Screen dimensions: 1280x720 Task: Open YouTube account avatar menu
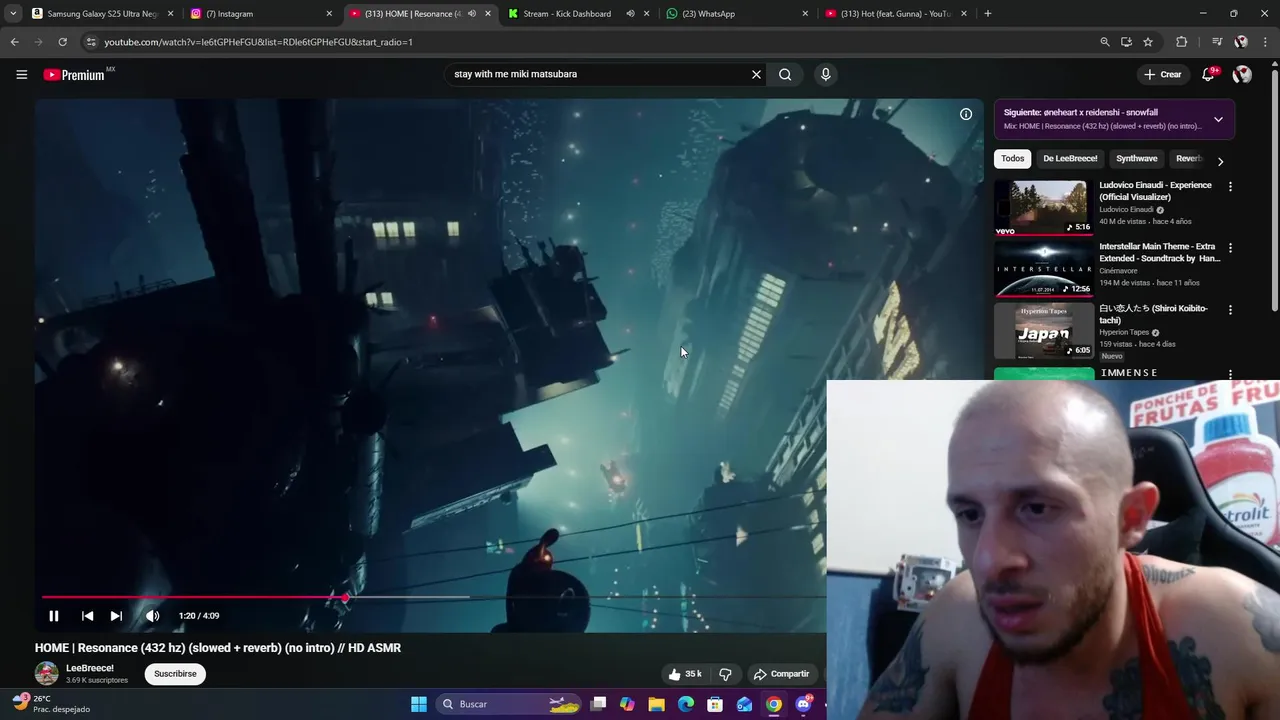(x=1242, y=74)
